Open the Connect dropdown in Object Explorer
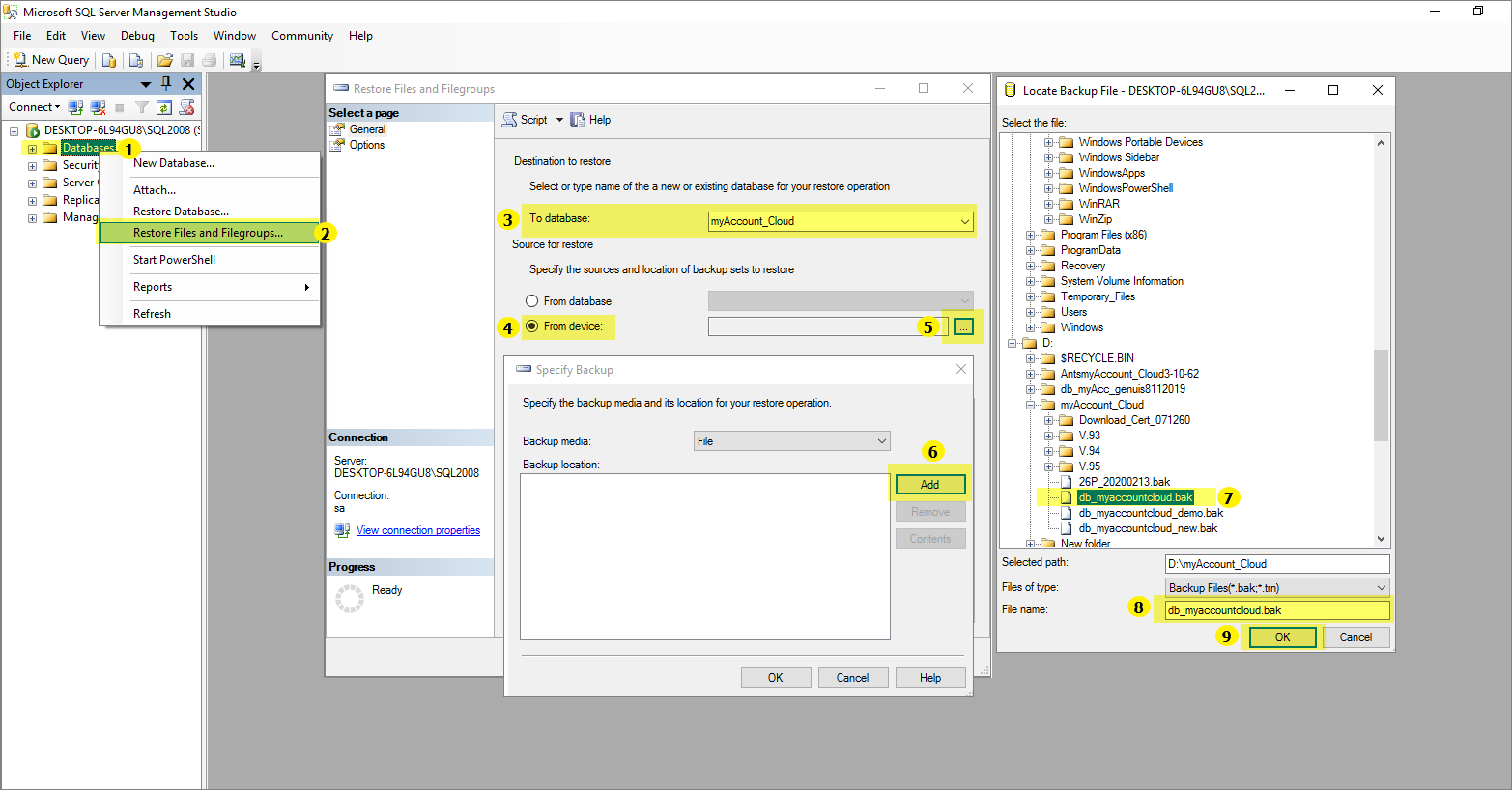Screen dimensions: 1512x790 [34, 107]
